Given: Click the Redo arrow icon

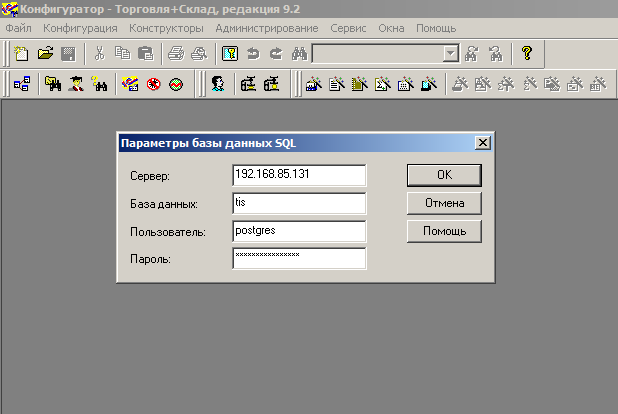Looking at the screenshot, I should pyautogui.click(x=276, y=53).
